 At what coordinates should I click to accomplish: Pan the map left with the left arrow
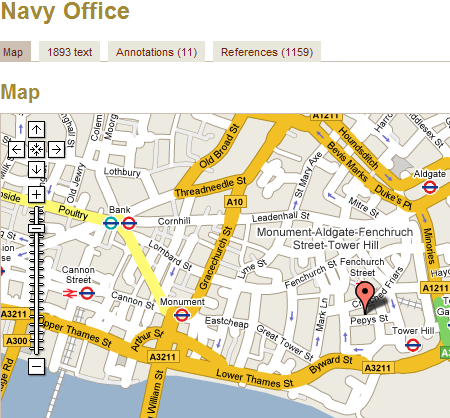(x=16, y=150)
